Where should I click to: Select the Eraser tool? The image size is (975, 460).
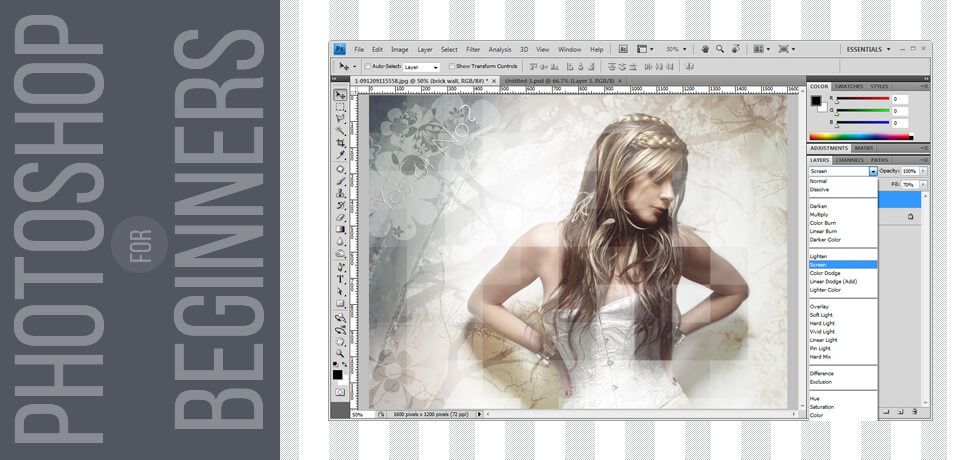(340, 218)
